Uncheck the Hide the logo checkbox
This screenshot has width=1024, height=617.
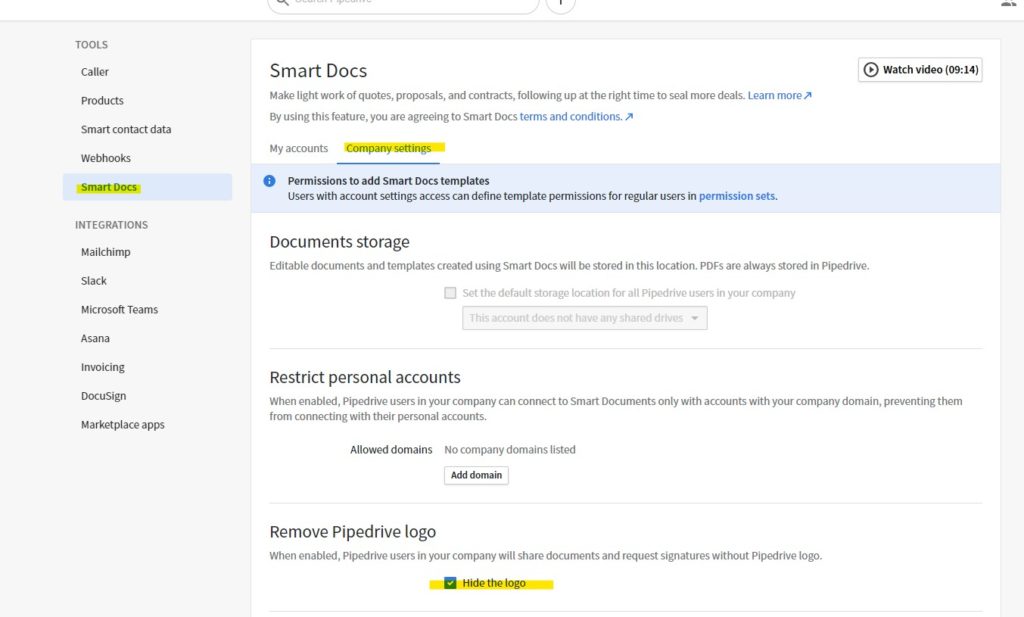tap(450, 582)
